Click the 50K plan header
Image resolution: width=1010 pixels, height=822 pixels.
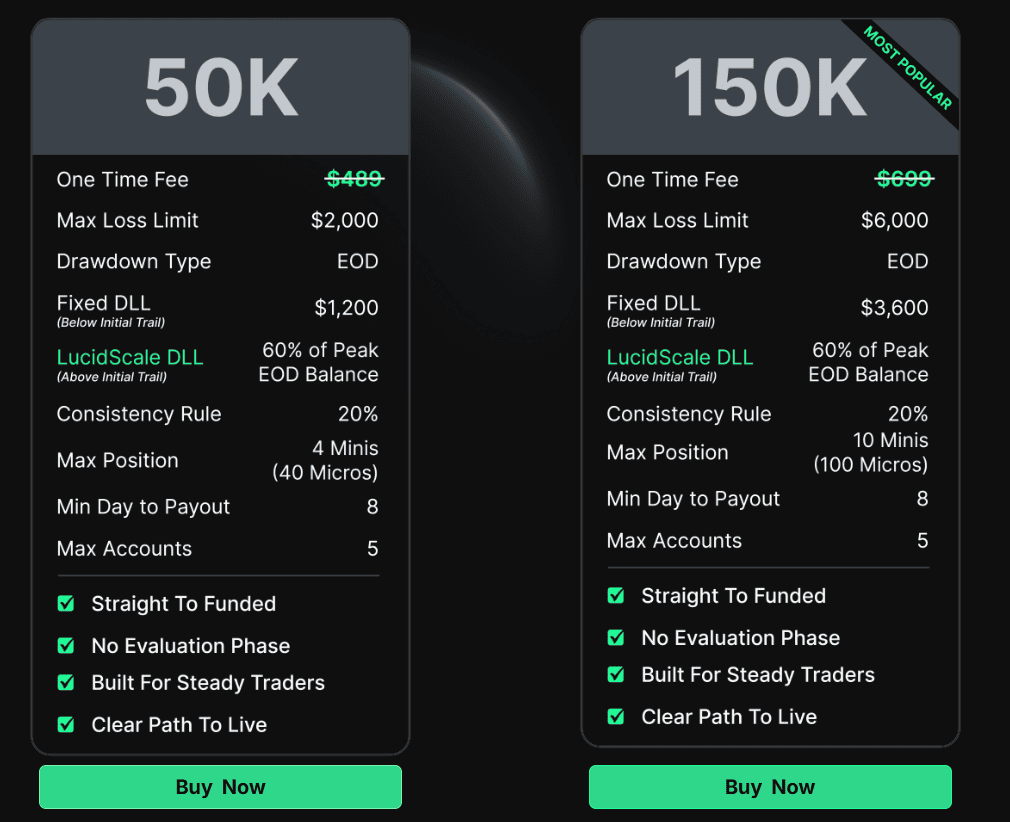[220, 88]
